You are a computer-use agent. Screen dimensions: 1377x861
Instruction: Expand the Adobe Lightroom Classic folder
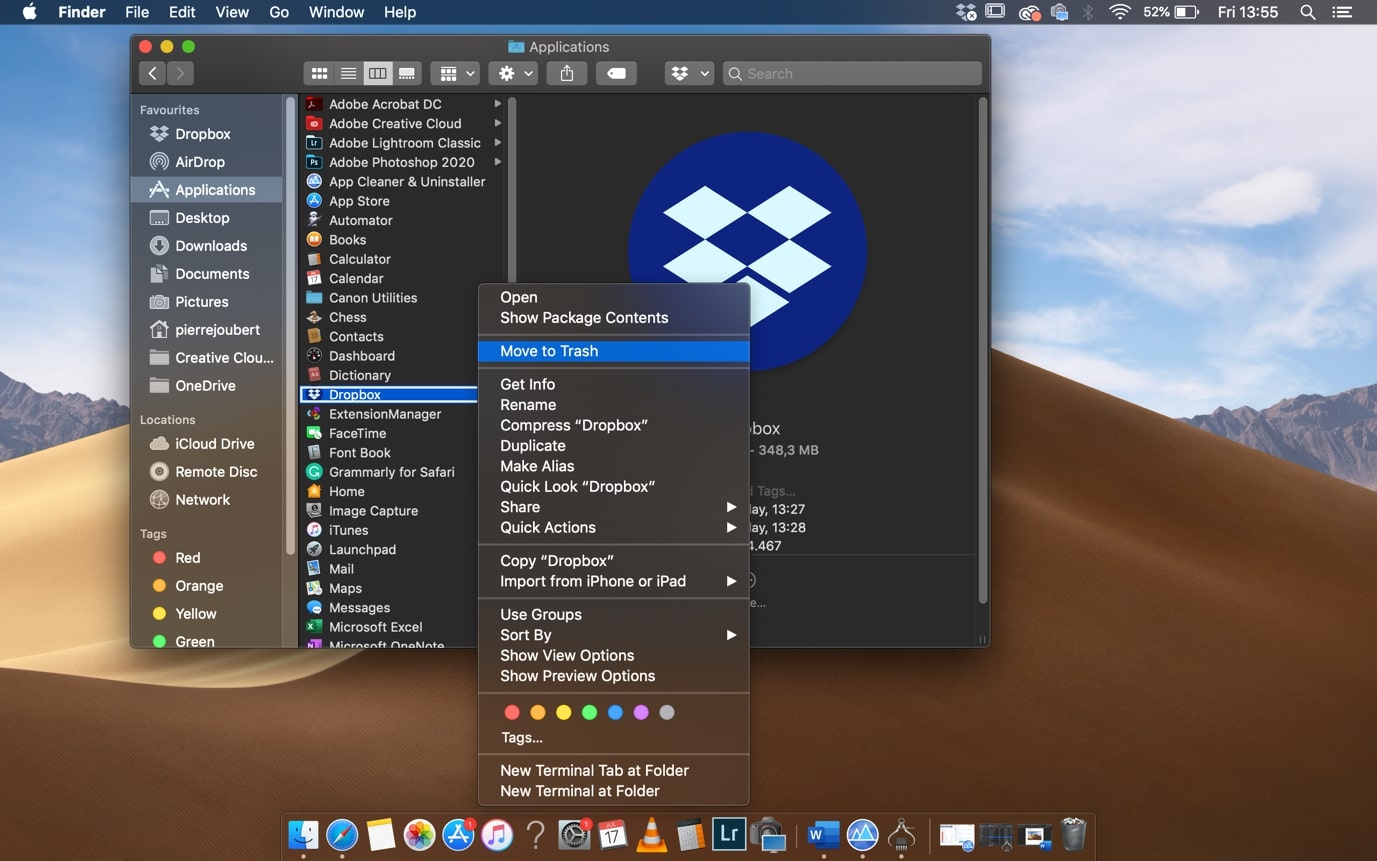coord(497,143)
